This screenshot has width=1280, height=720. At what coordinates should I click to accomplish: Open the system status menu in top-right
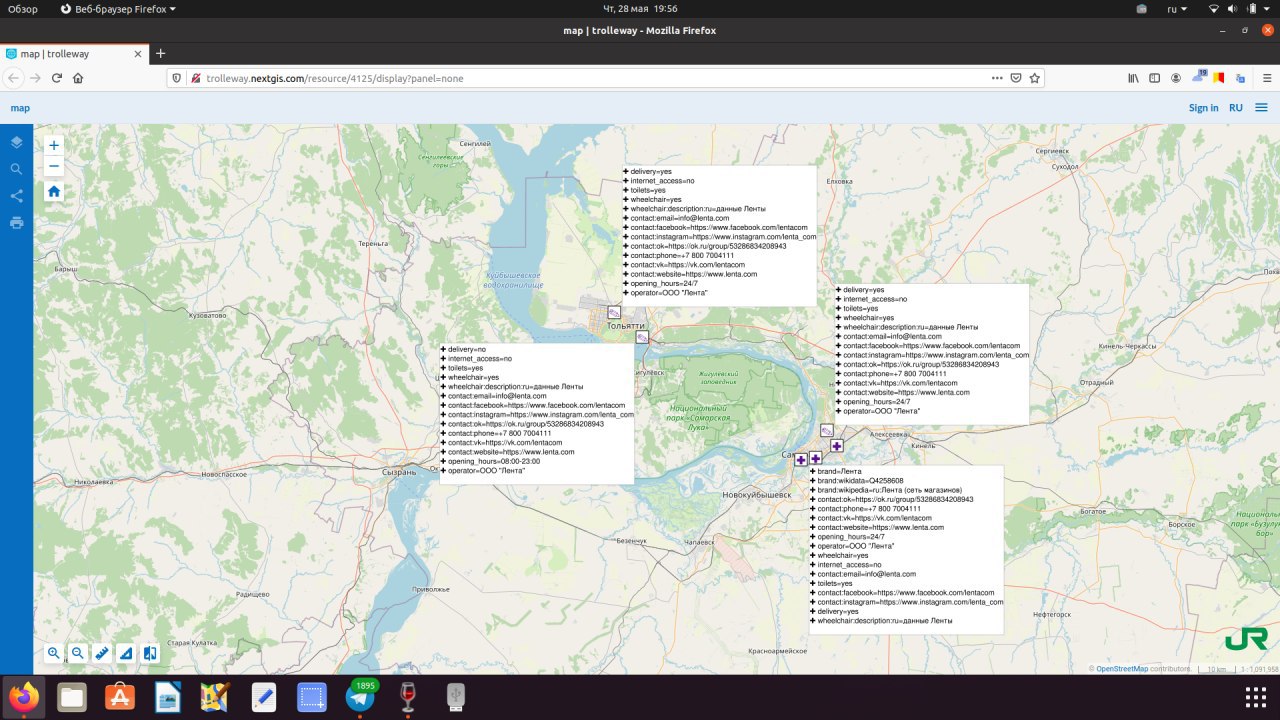1241,9
